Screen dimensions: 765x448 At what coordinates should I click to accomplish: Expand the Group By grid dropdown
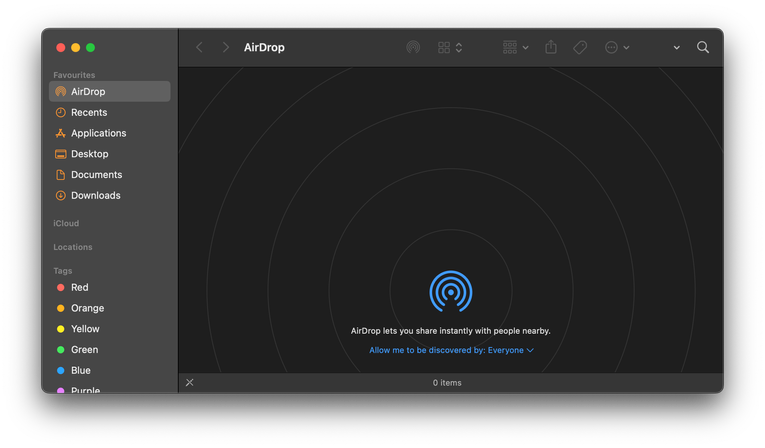[x=516, y=47]
